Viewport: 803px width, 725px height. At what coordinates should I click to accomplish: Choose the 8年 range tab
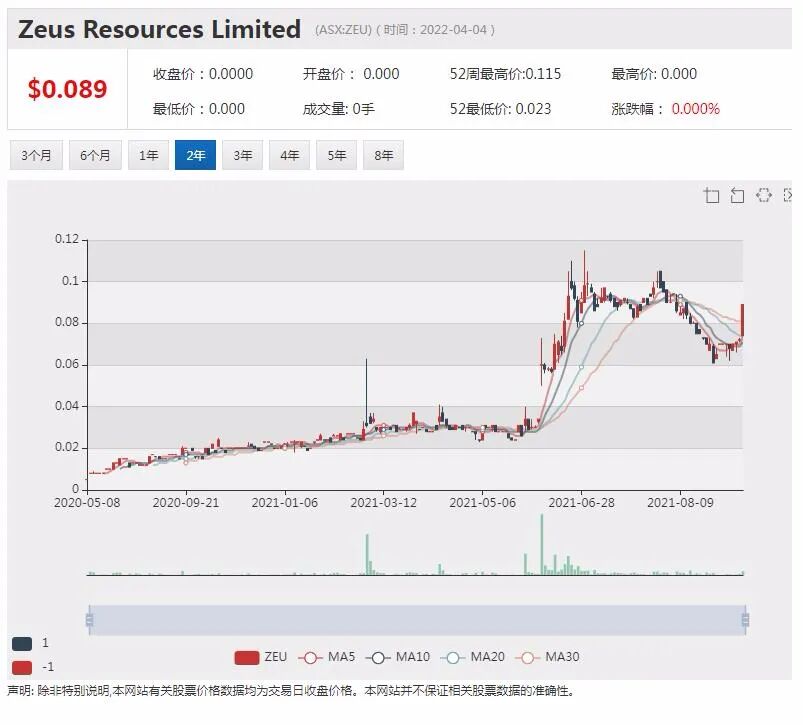click(383, 155)
